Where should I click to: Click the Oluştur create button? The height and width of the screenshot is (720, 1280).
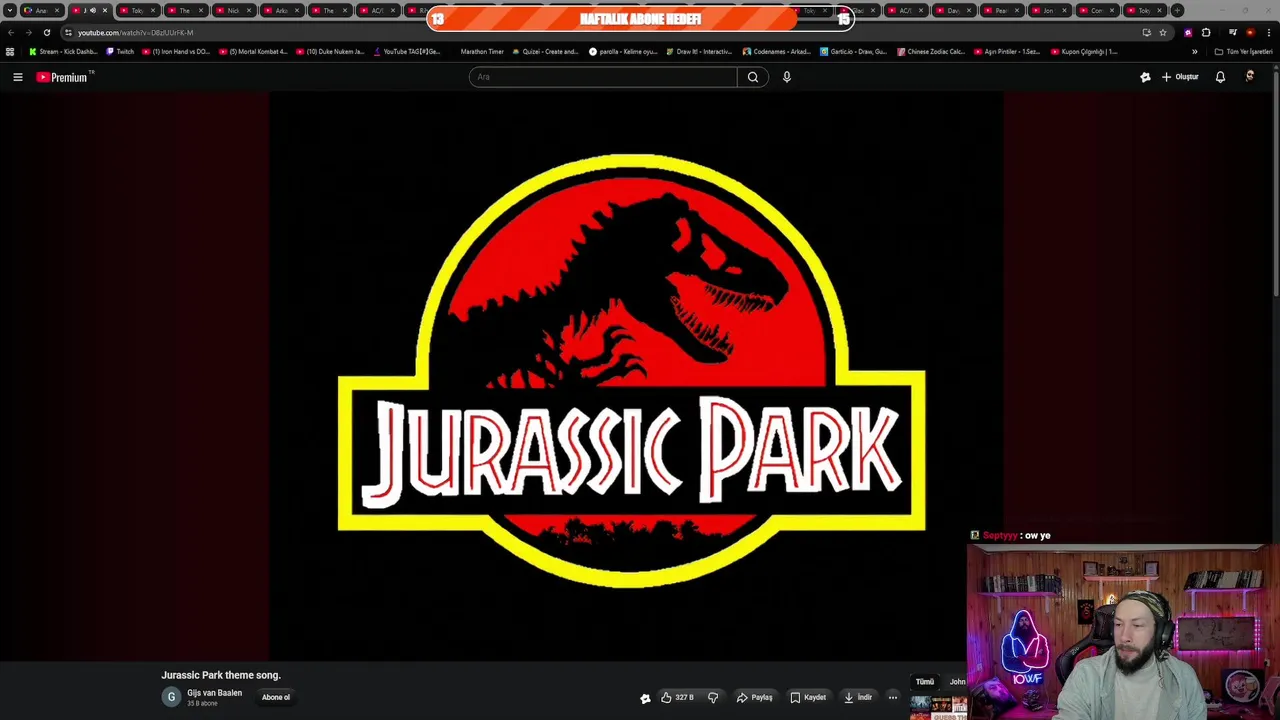pos(1180,77)
